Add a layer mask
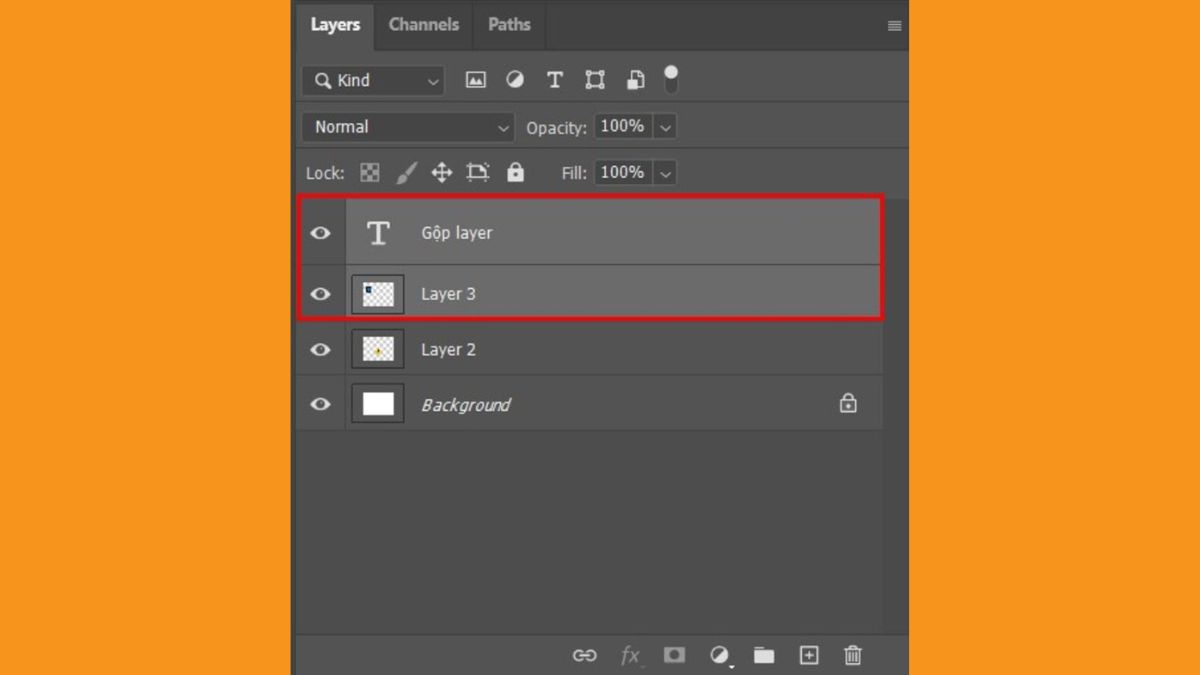The width and height of the screenshot is (1200, 675). click(674, 655)
